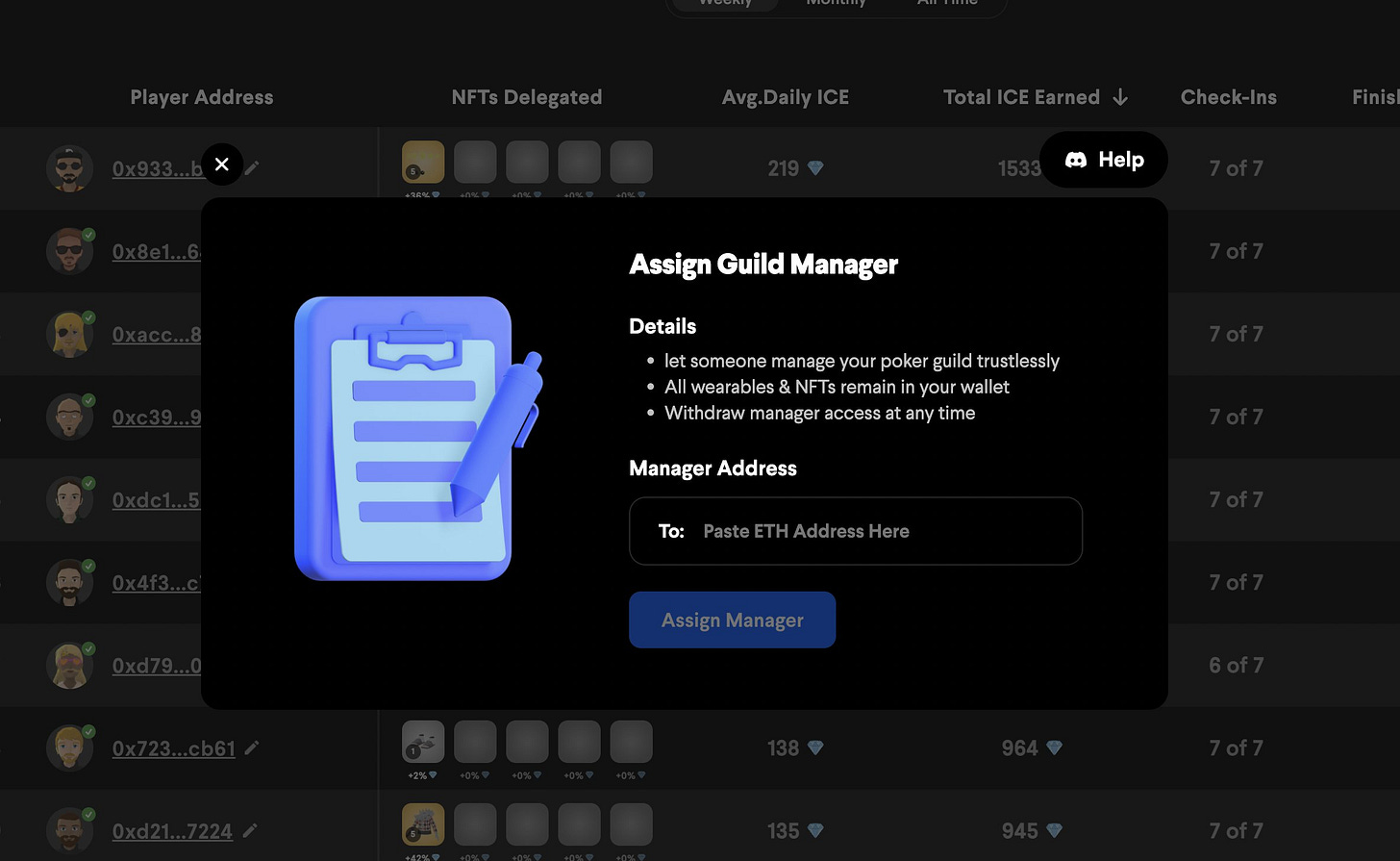Click Avg Daily ICE value 135
Viewport: 1400px width, 861px height.
(x=784, y=831)
